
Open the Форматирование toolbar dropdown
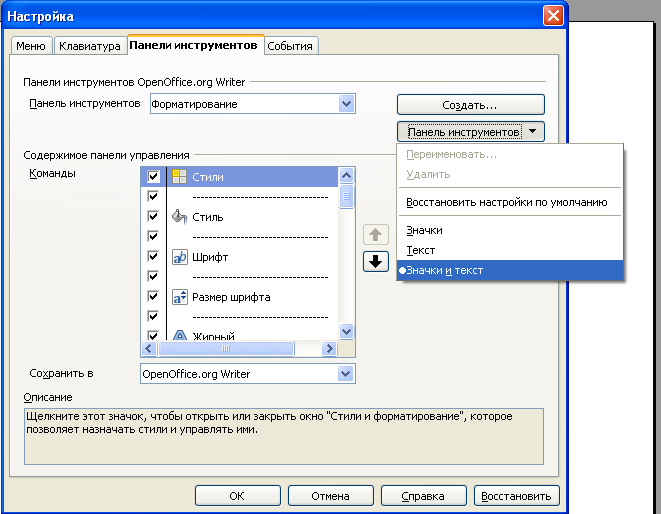click(346, 104)
